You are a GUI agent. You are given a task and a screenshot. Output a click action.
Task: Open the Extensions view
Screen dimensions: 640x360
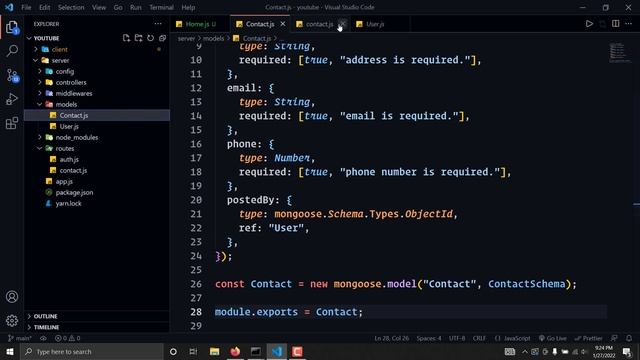(x=12, y=123)
